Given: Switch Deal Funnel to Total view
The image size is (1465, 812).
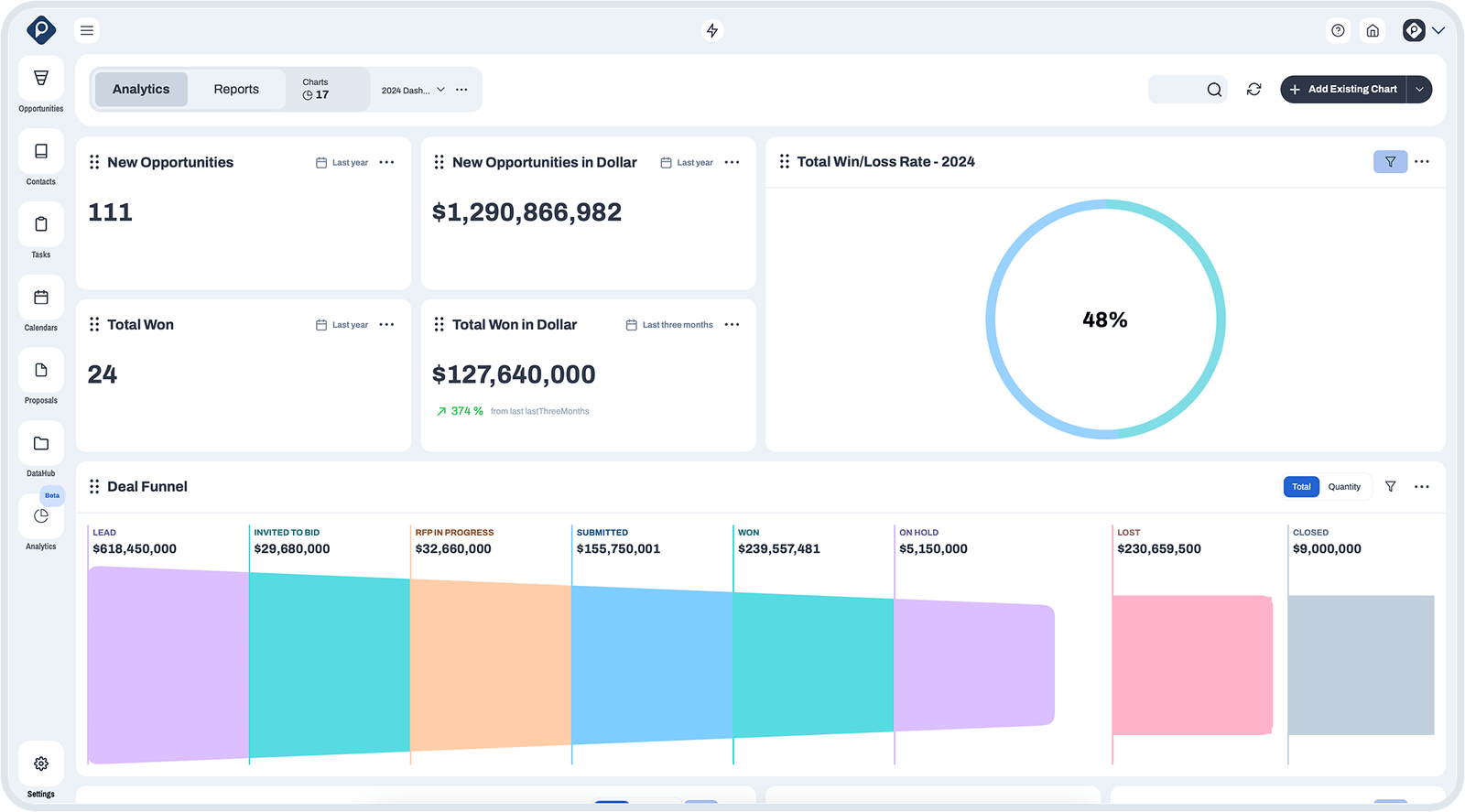Looking at the screenshot, I should 1301,487.
